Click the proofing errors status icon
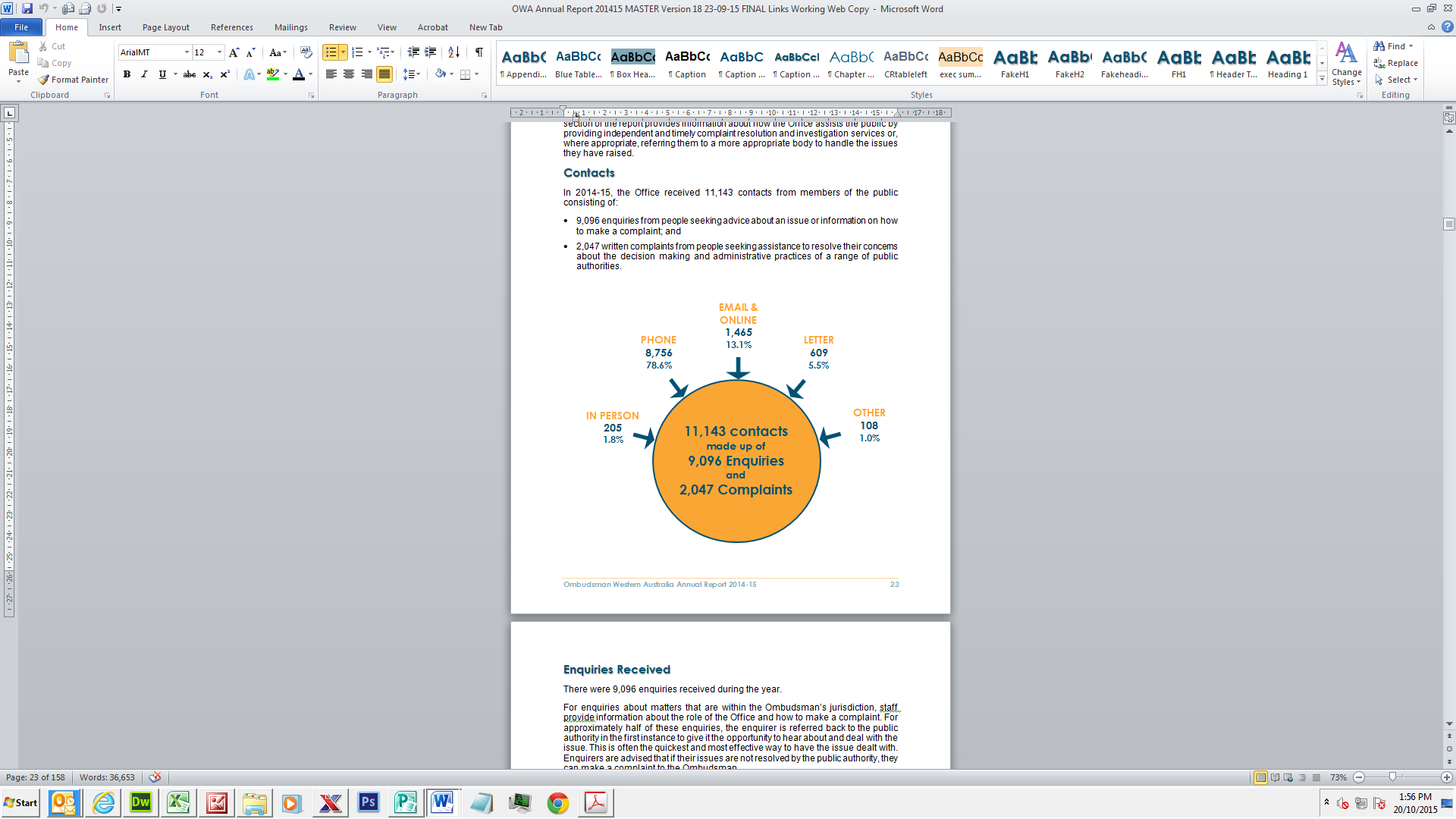This screenshot has height=819, width=1456. click(x=155, y=777)
